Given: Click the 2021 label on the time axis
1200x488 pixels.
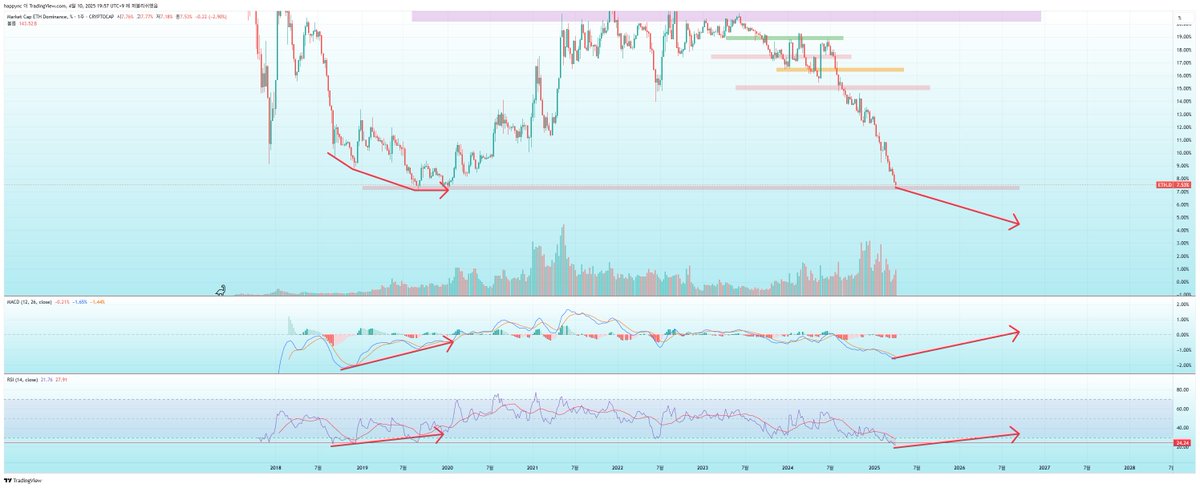Looking at the screenshot, I should (532, 466).
